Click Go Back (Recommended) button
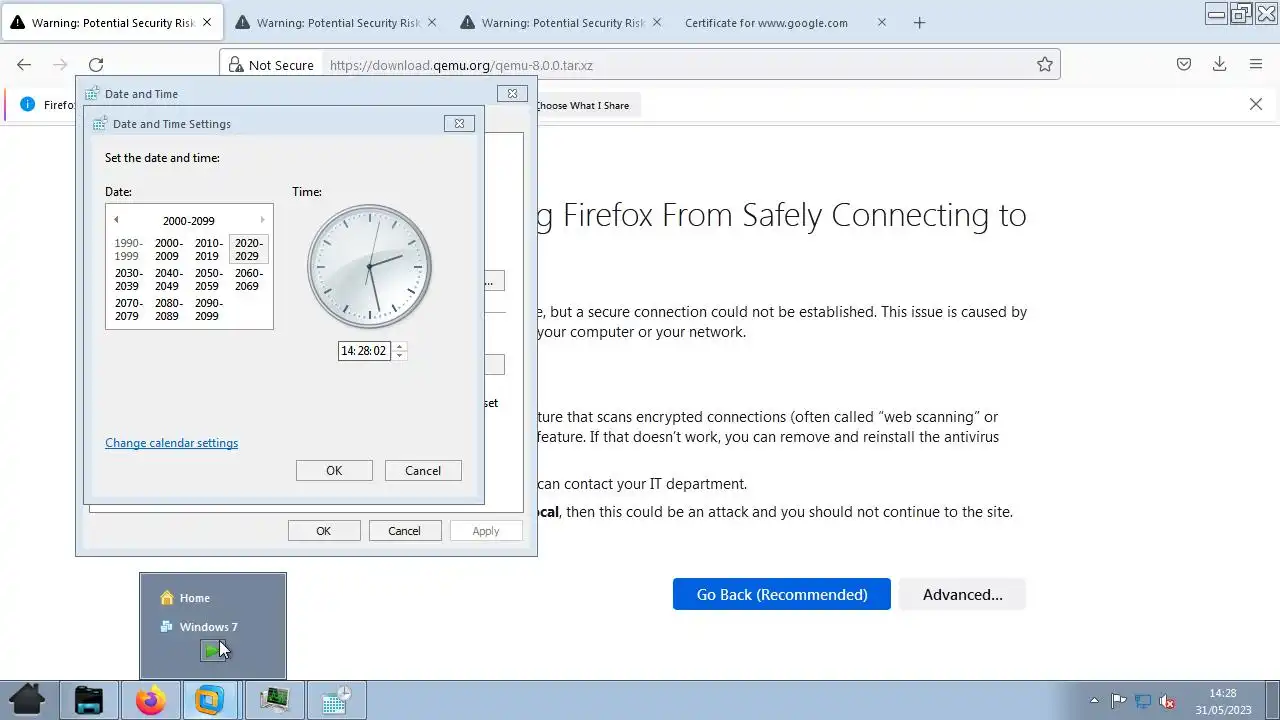 click(x=782, y=594)
